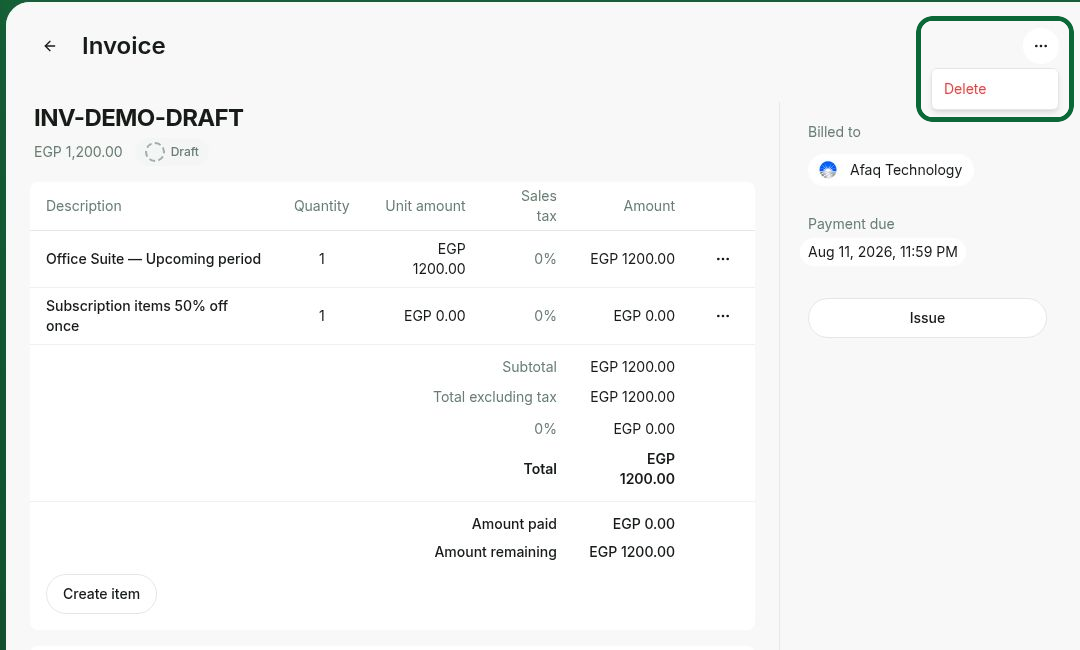Viewport: 1080px width, 650px height.
Task: Open the invoice more-options menu at top right
Action: [x=1041, y=46]
